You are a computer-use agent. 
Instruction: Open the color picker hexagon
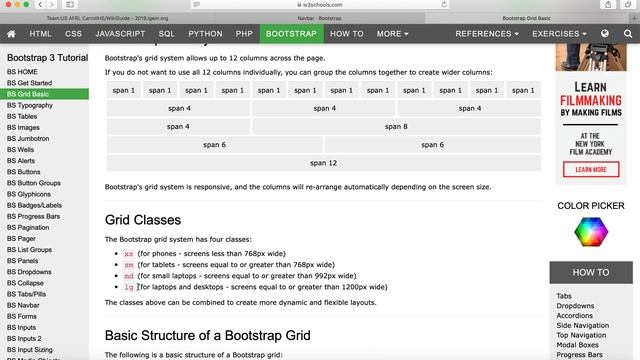[x=591, y=232]
